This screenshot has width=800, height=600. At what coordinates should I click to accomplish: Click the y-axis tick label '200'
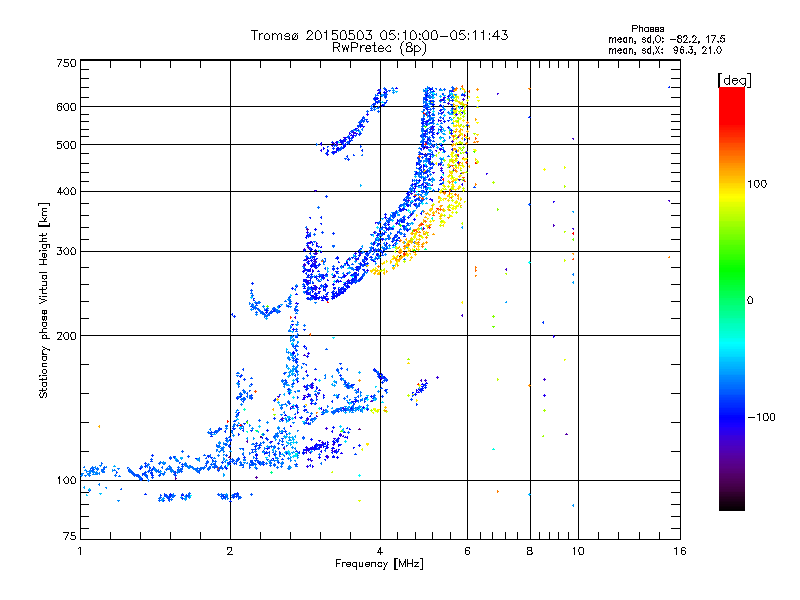tap(66, 336)
